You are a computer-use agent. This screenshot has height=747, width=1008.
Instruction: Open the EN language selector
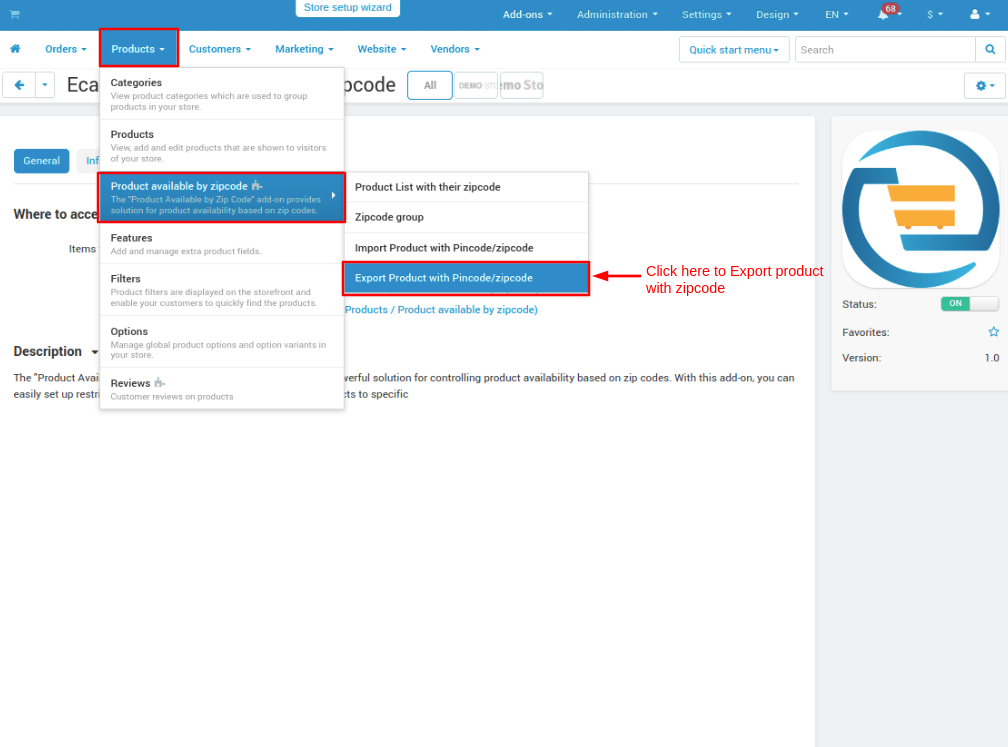[x=836, y=14]
